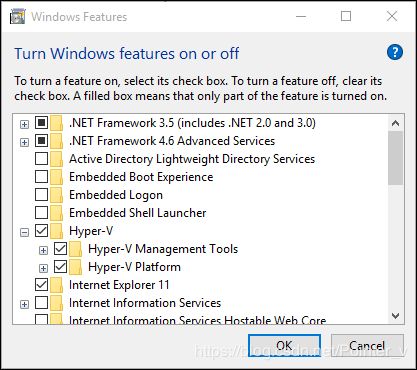The width and height of the screenshot is (417, 370).
Task: Click the Cancel button
Action: tap(367, 346)
